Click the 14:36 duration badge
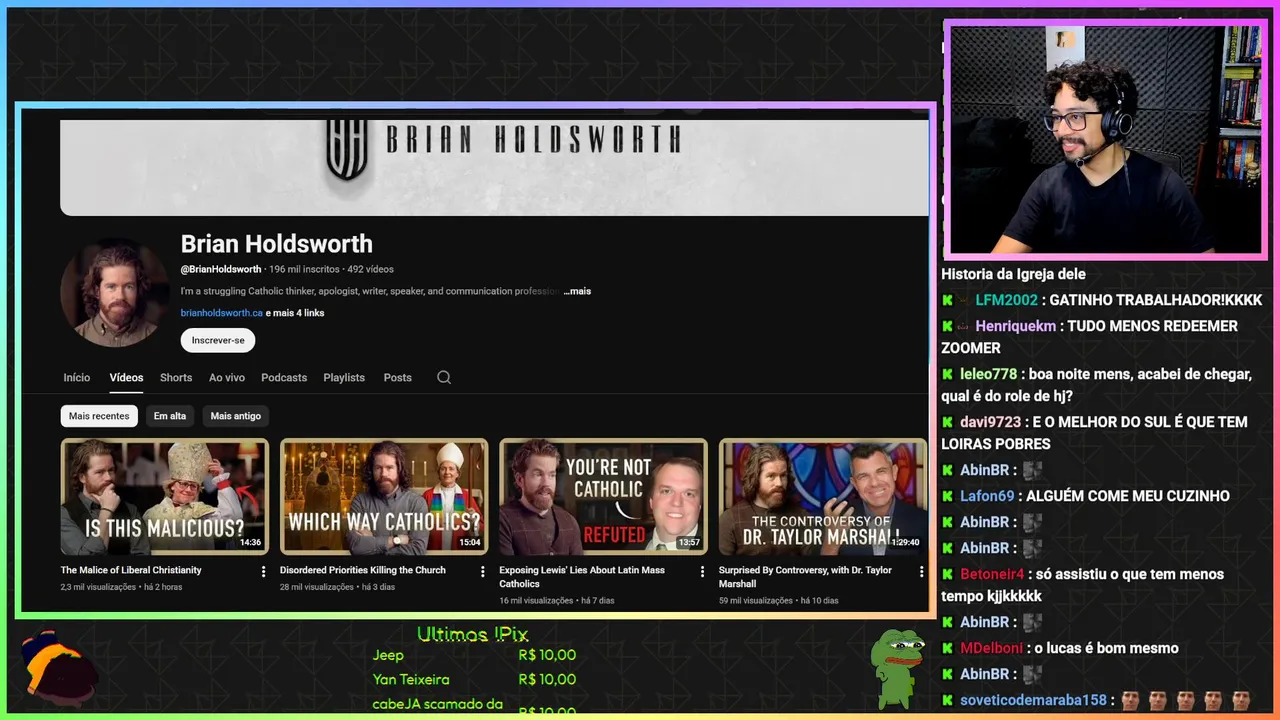This screenshot has width=1280, height=720. tap(250, 542)
